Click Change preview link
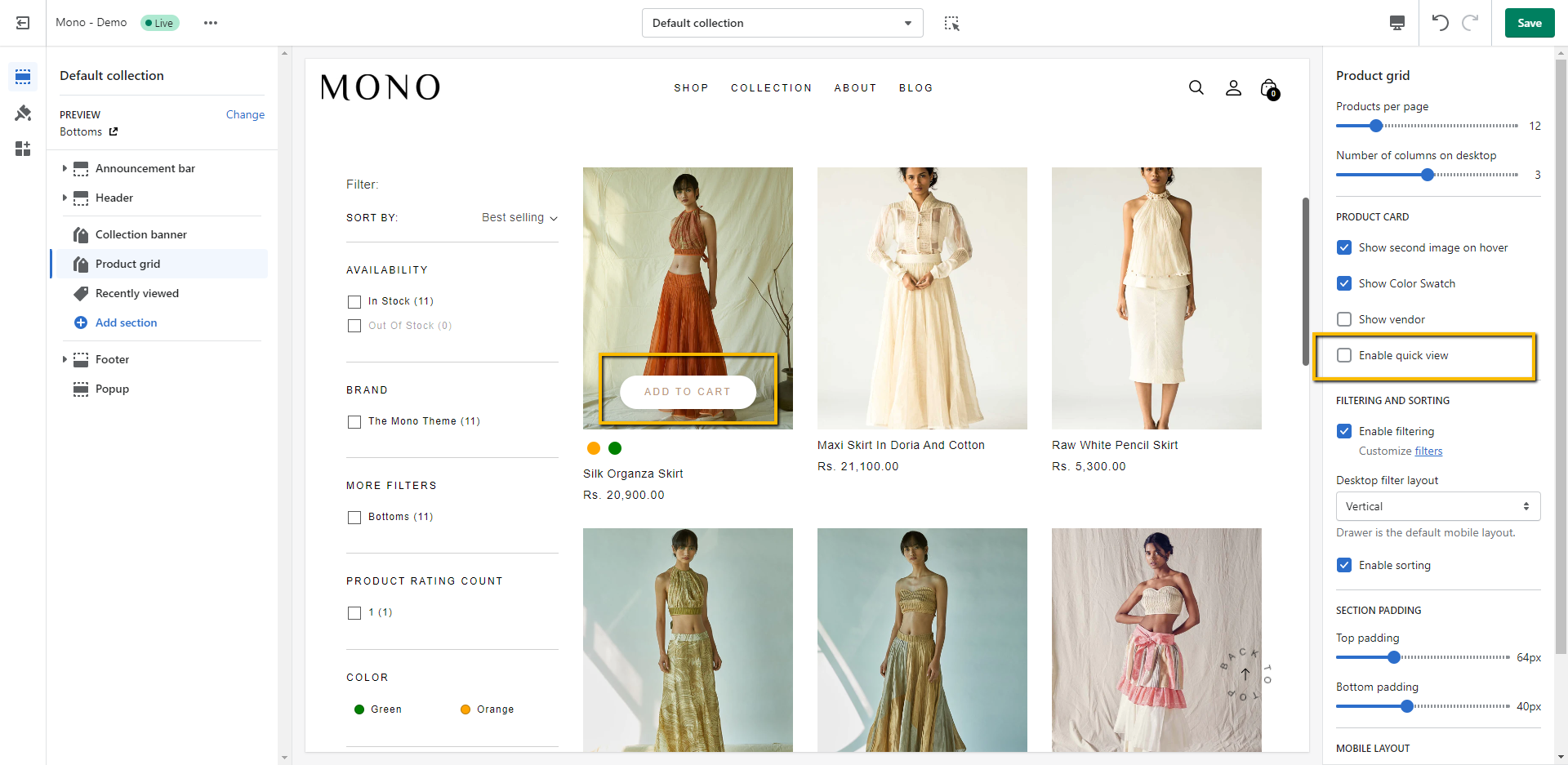Screen dimensions: 1568x765 (245, 114)
